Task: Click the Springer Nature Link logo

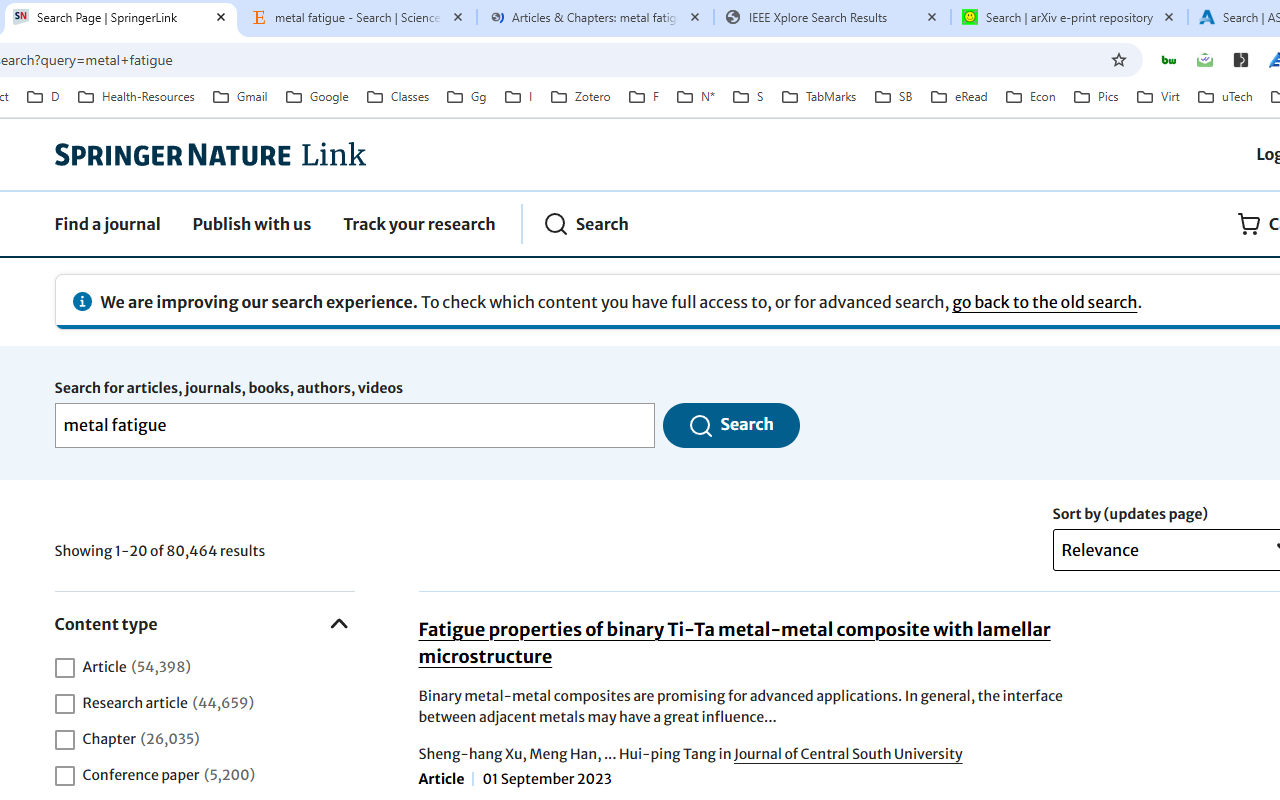Action: click(x=210, y=154)
